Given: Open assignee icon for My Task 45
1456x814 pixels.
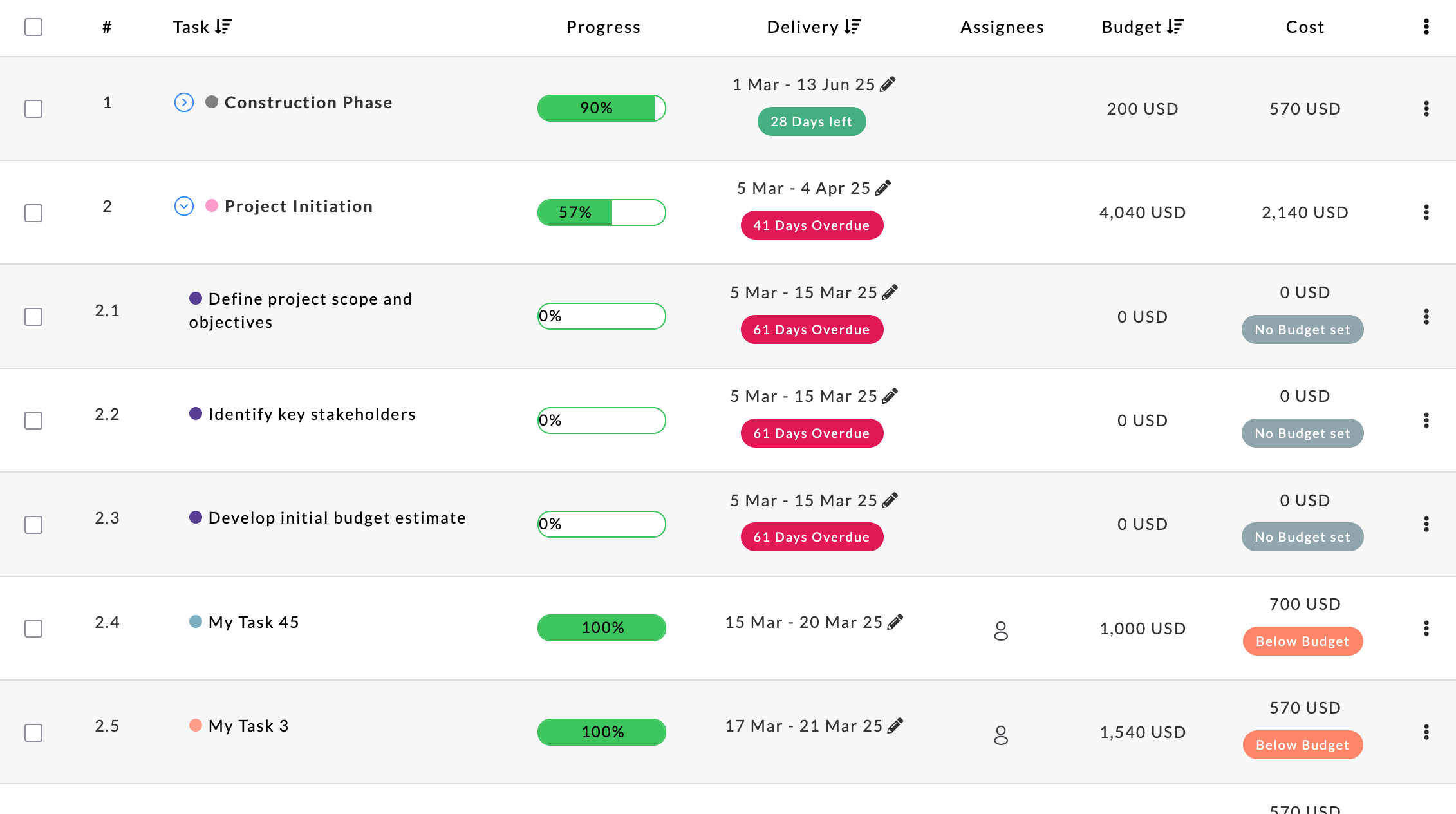Looking at the screenshot, I should 1001,630.
